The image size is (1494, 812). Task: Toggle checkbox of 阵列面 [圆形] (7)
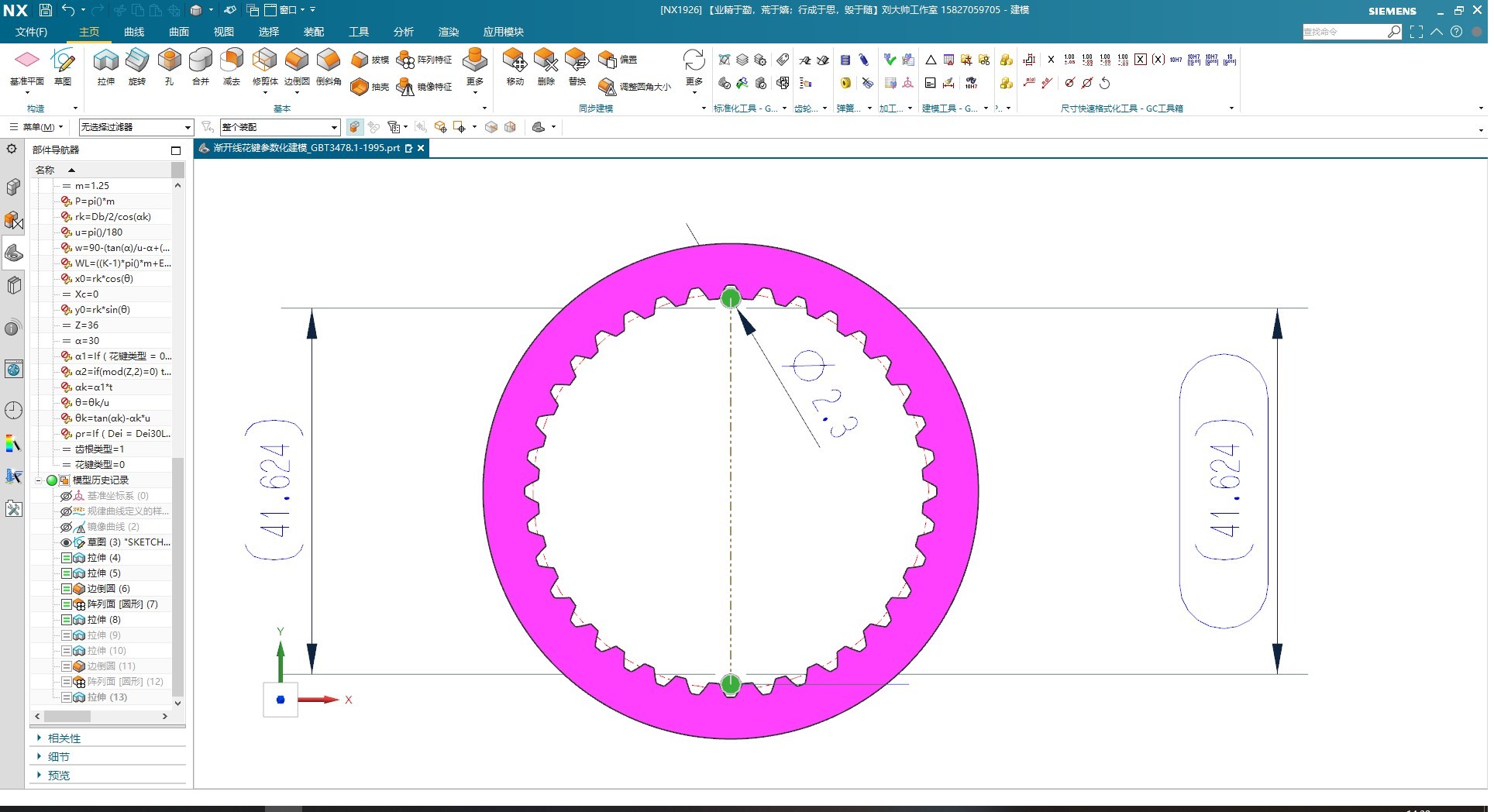[x=67, y=604]
